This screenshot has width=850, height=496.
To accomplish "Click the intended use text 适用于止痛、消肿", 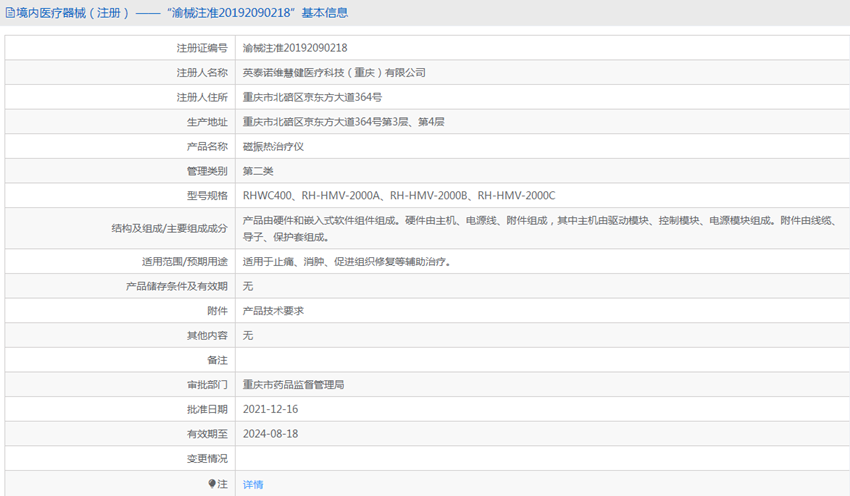I will click(347, 262).
